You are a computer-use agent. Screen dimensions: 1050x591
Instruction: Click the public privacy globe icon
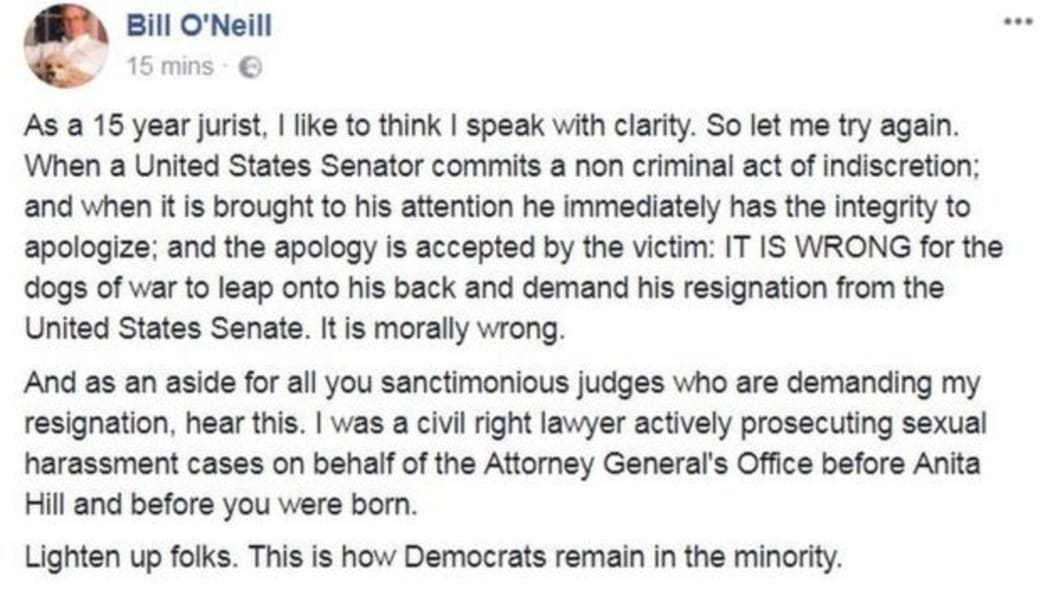(x=253, y=67)
